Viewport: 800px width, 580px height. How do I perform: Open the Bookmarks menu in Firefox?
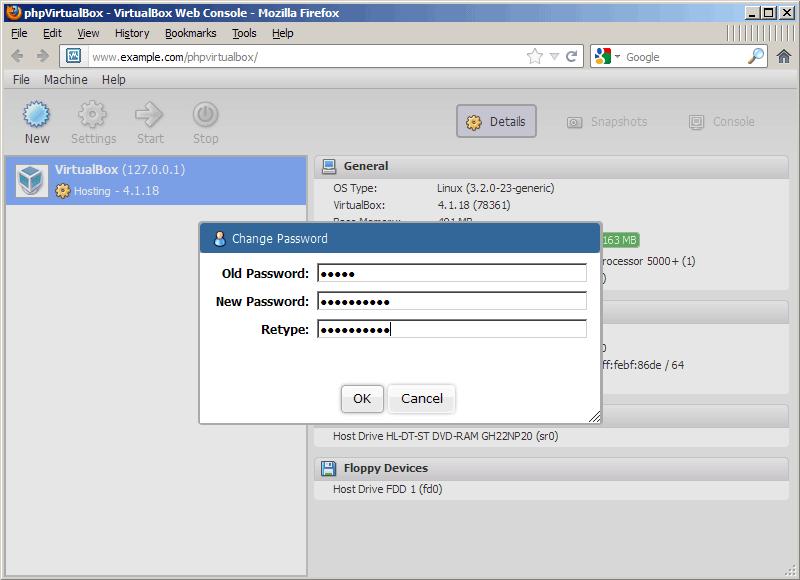coord(190,33)
